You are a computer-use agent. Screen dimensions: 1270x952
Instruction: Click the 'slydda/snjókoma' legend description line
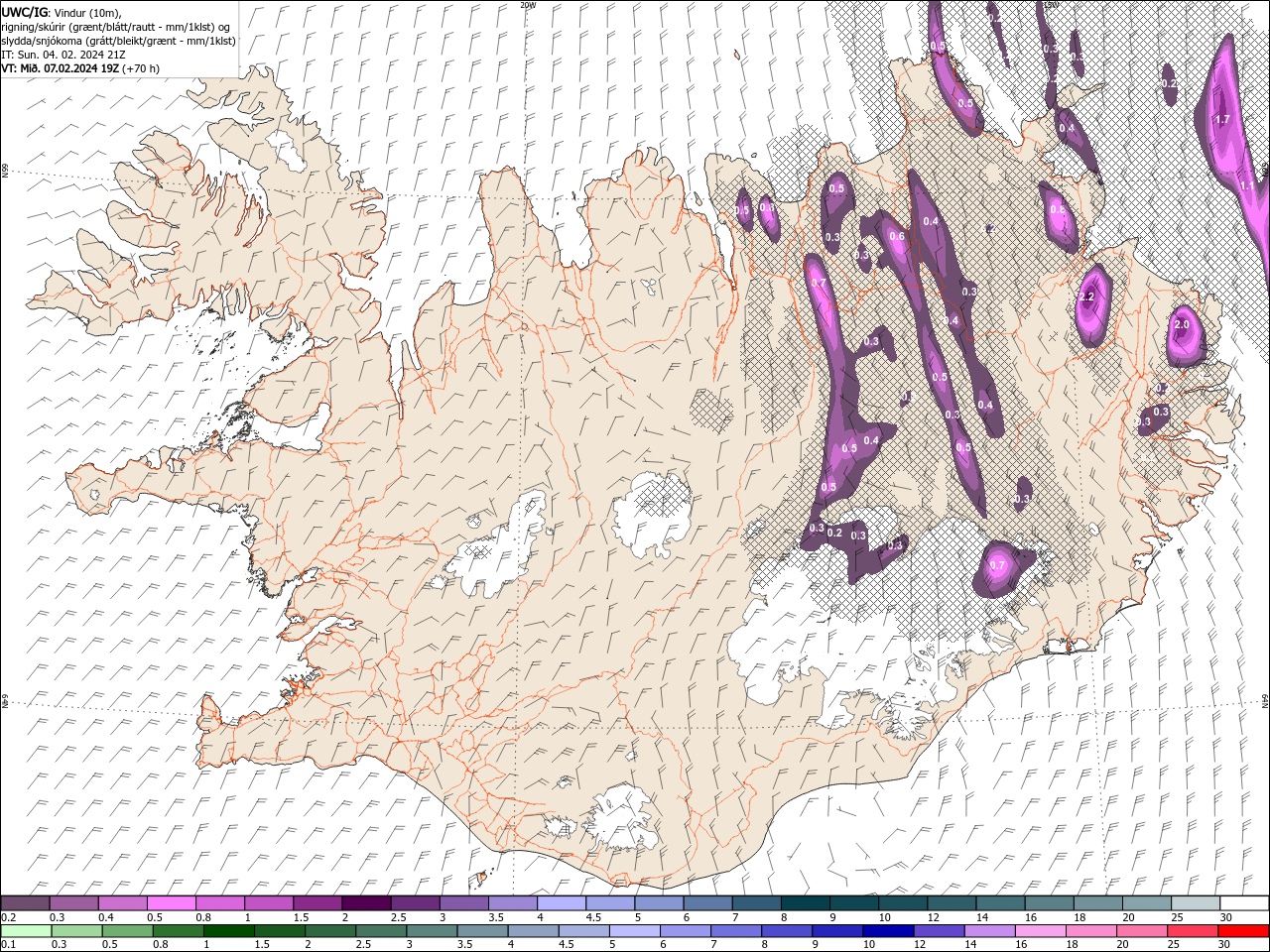(119, 41)
